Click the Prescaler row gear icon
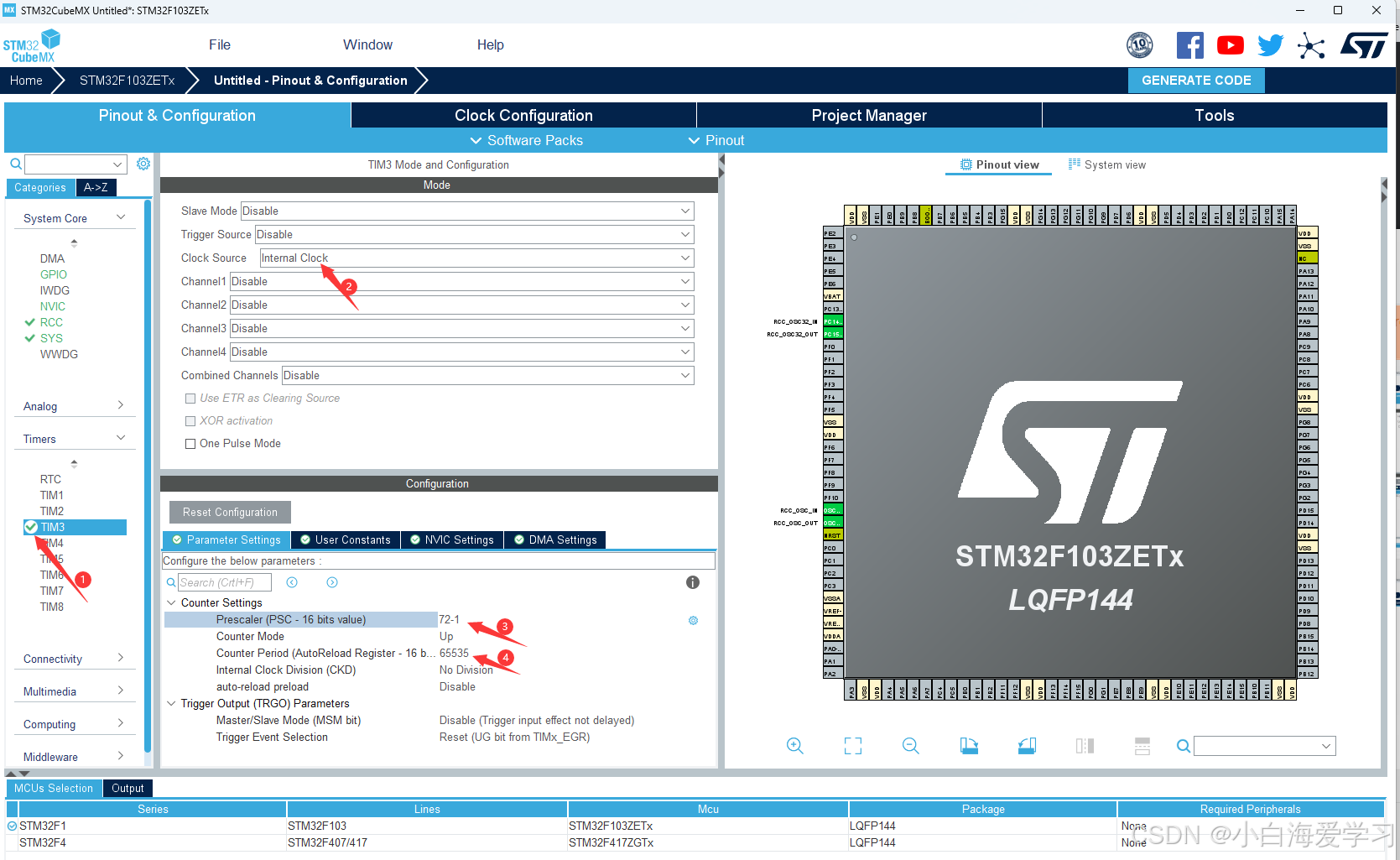 pyautogui.click(x=694, y=620)
